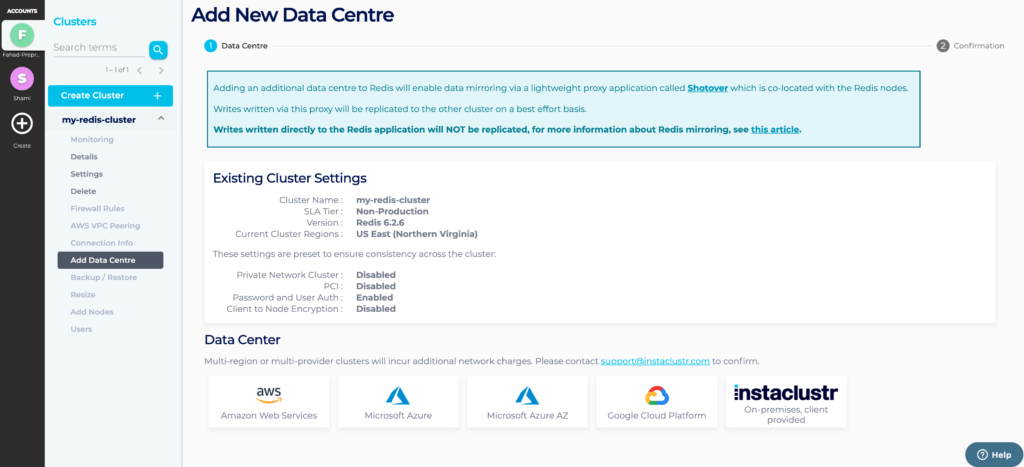Viewport: 1024px width, 467px height.
Task: Click the support@instaclustr.com email link
Action: (x=655, y=361)
